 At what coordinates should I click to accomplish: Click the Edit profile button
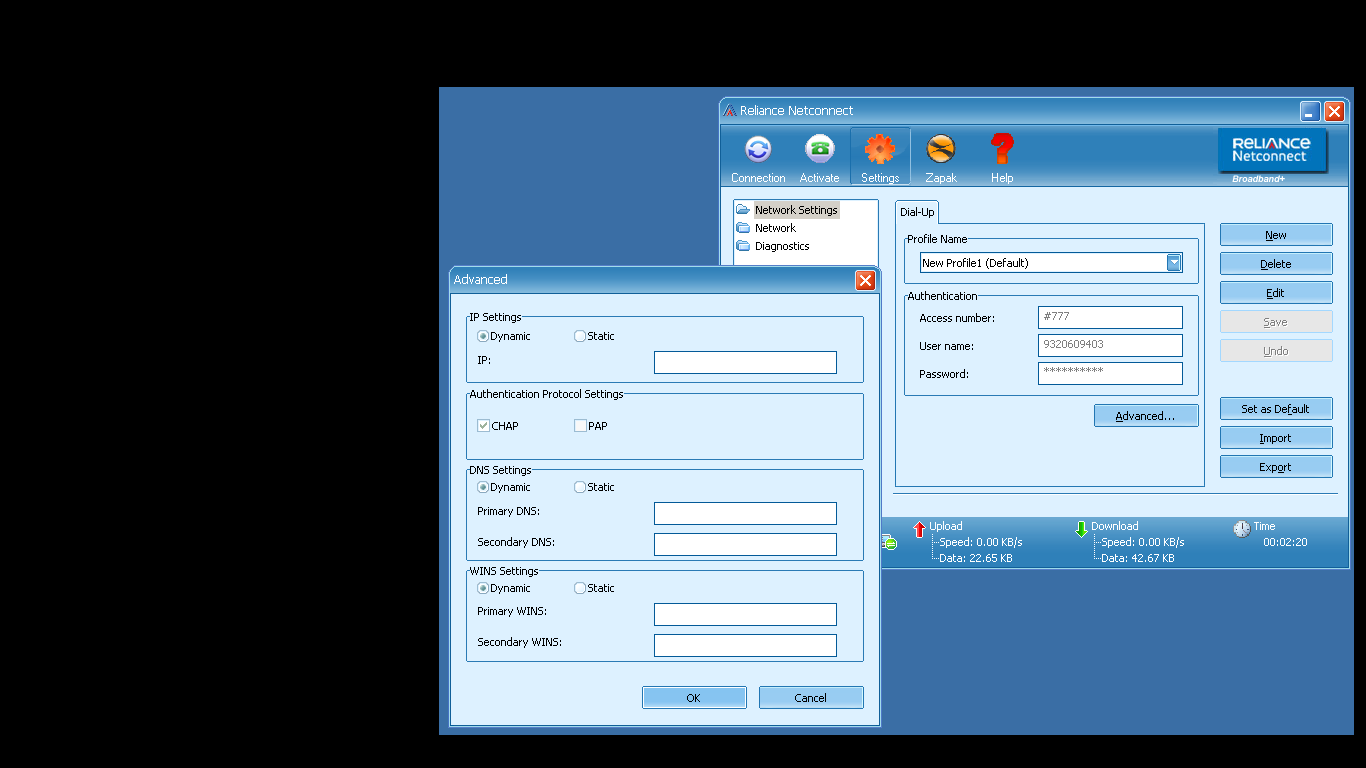click(x=1276, y=293)
